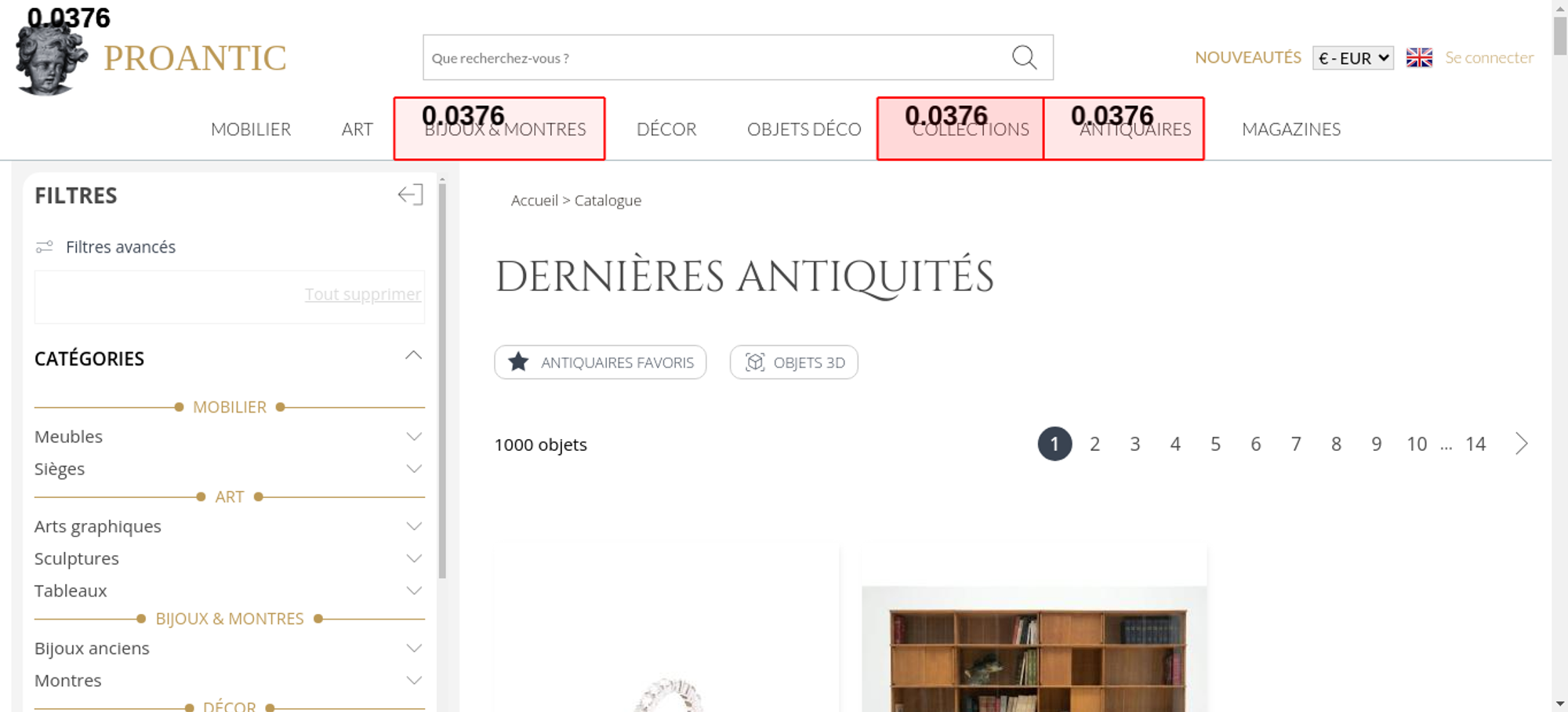Go to next page with arrow icon
The image size is (1568, 712).
click(x=1521, y=444)
